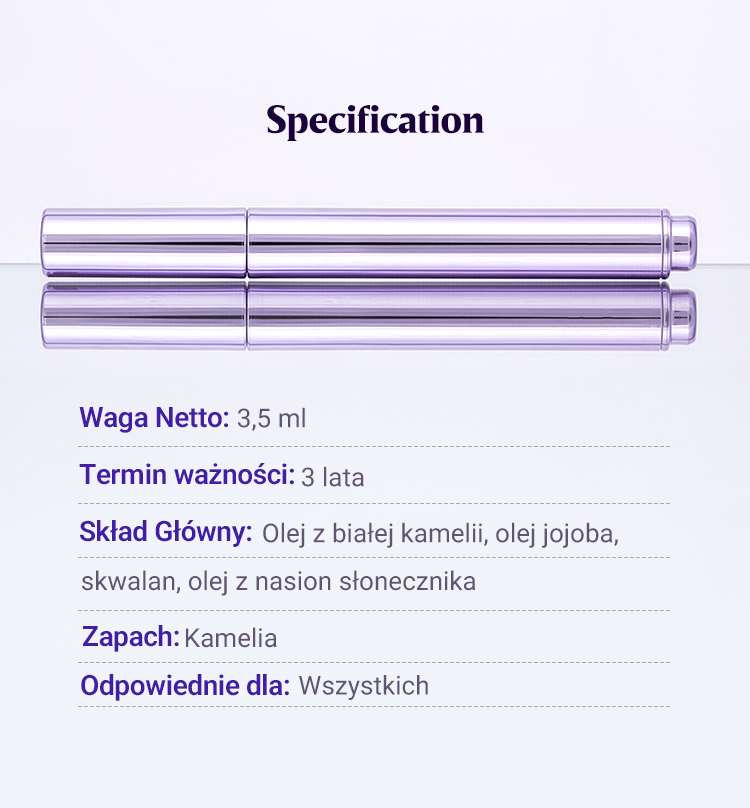Click the seam between tube cap and body
The height and width of the screenshot is (808, 750).
[x=247, y=243]
